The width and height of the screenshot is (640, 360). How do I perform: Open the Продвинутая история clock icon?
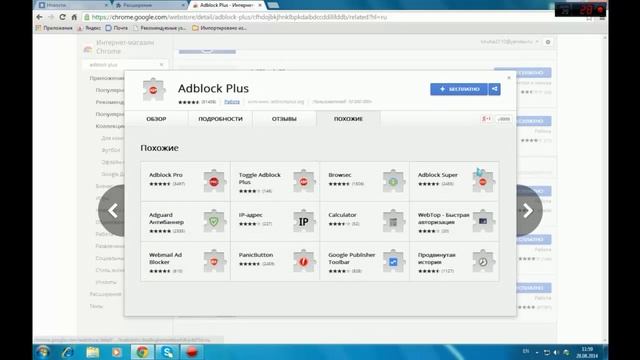click(483, 261)
